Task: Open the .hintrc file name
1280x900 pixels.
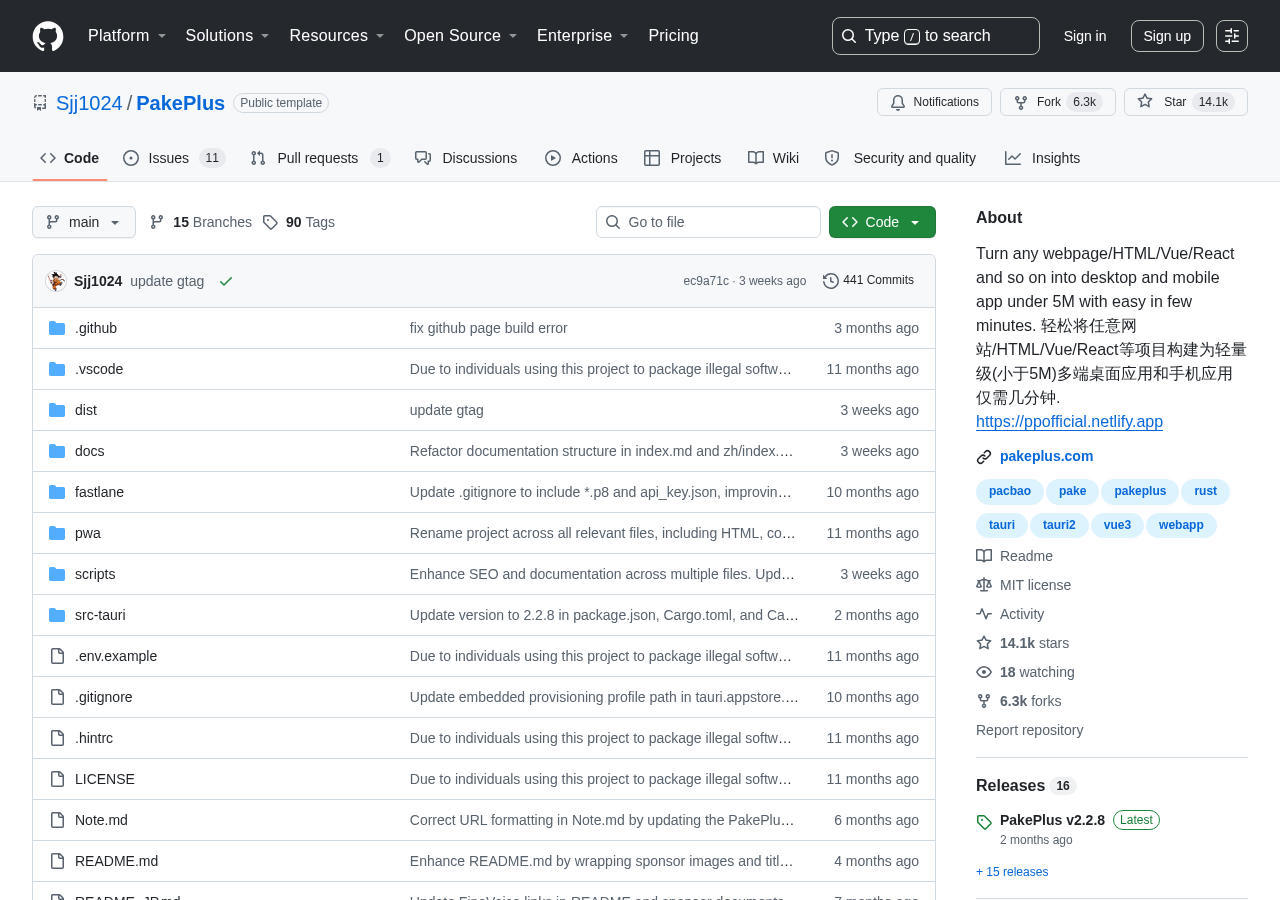Action: pos(94,738)
